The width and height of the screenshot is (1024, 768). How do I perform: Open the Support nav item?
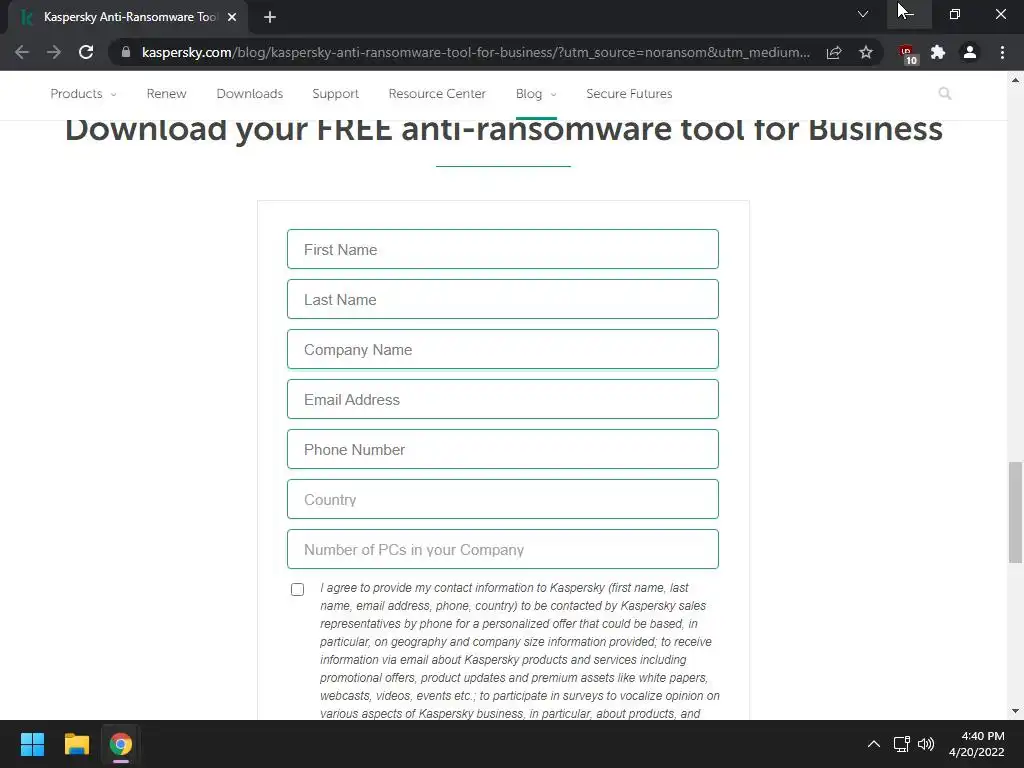336,93
